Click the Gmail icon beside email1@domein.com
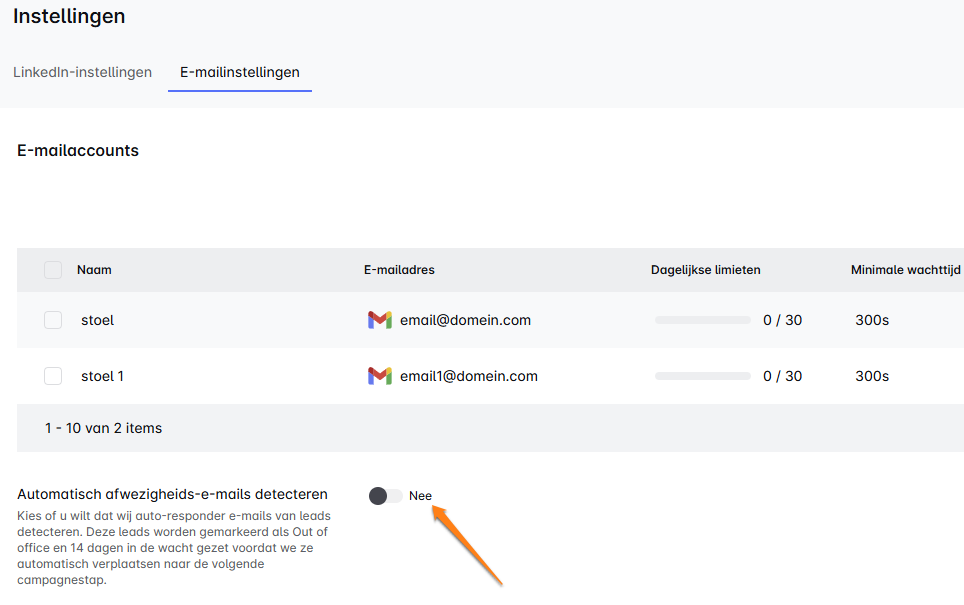The height and width of the screenshot is (605, 964). tap(379, 376)
